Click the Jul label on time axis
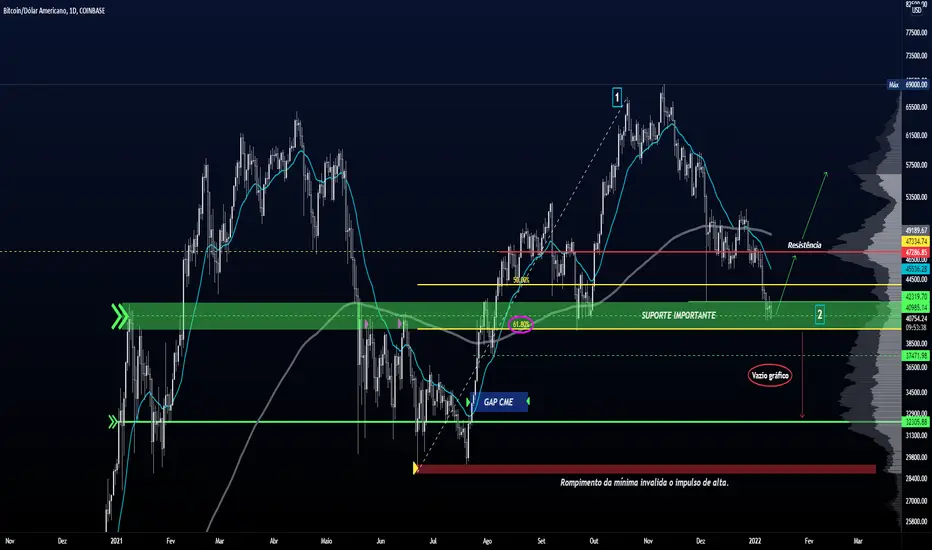Image resolution: width=932 pixels, height=550 pixels. pyautogui.click(x=433, y=541)
